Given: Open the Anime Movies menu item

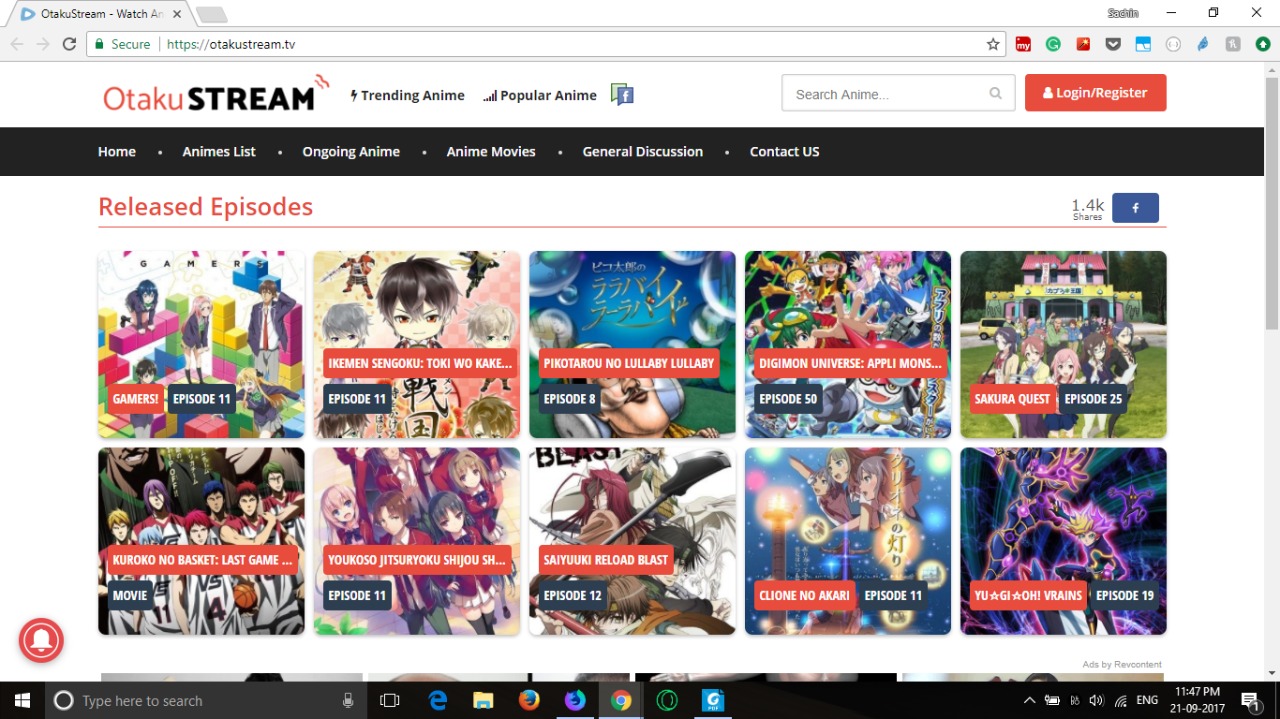Looking at the screenshot, I should (x=491, y=152).
